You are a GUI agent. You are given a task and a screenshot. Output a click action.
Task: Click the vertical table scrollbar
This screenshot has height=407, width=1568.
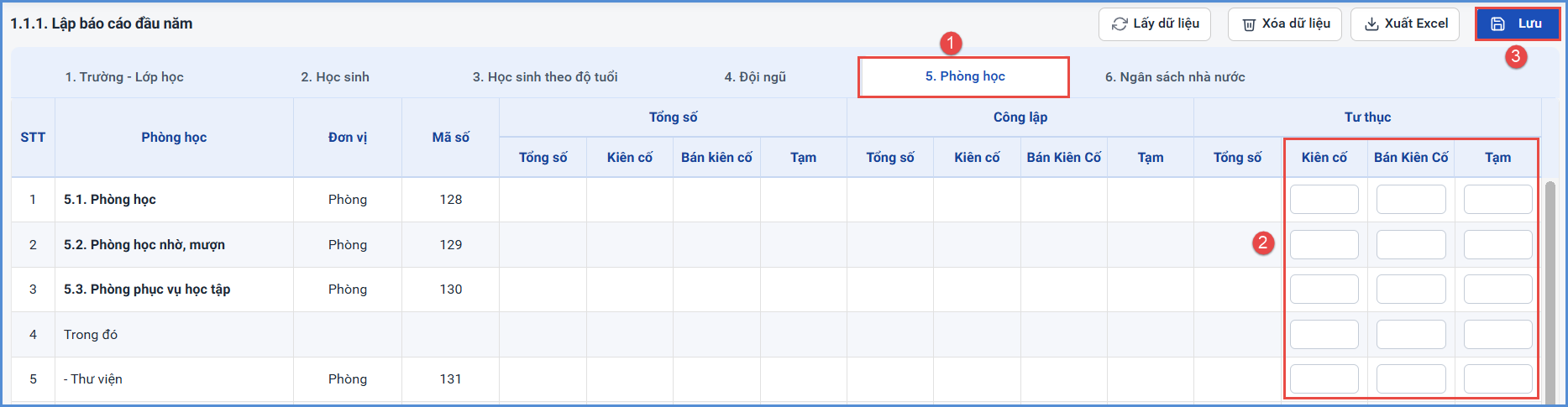pyautogui.click(x=1550, y=291)
